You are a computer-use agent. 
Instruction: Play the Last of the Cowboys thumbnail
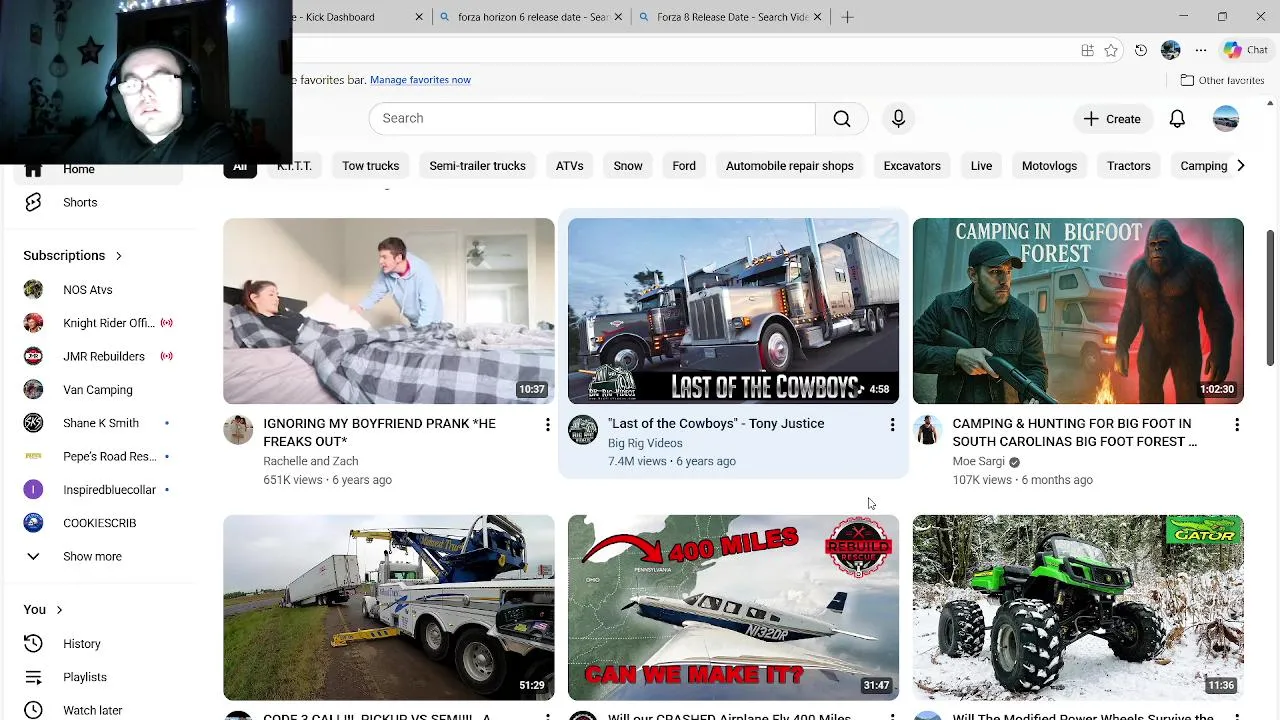tap(733, 311)
